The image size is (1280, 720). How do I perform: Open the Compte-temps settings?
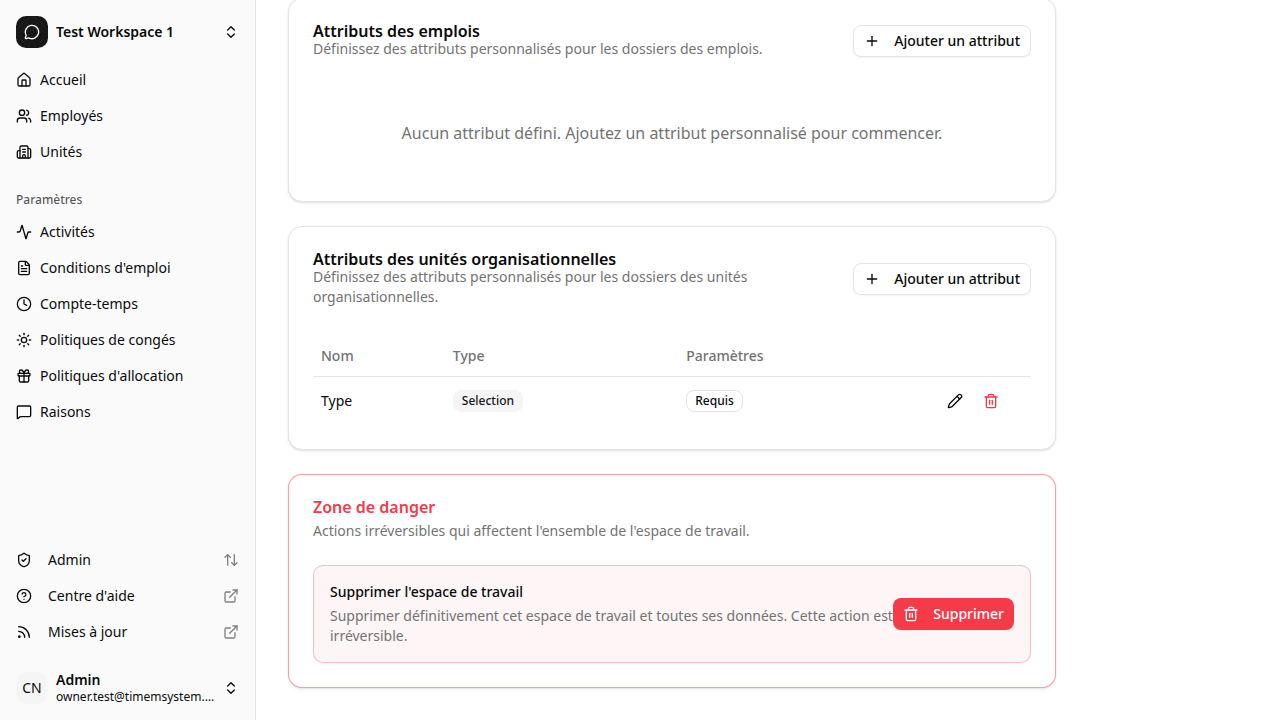pos(89,303)
